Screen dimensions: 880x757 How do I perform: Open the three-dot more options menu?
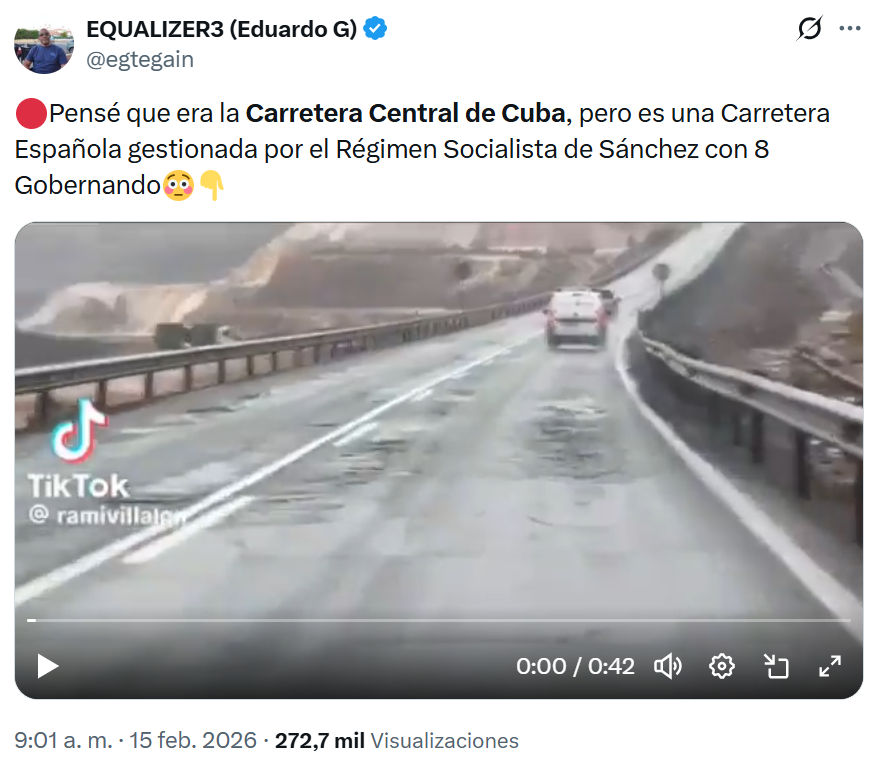[850, 28]
